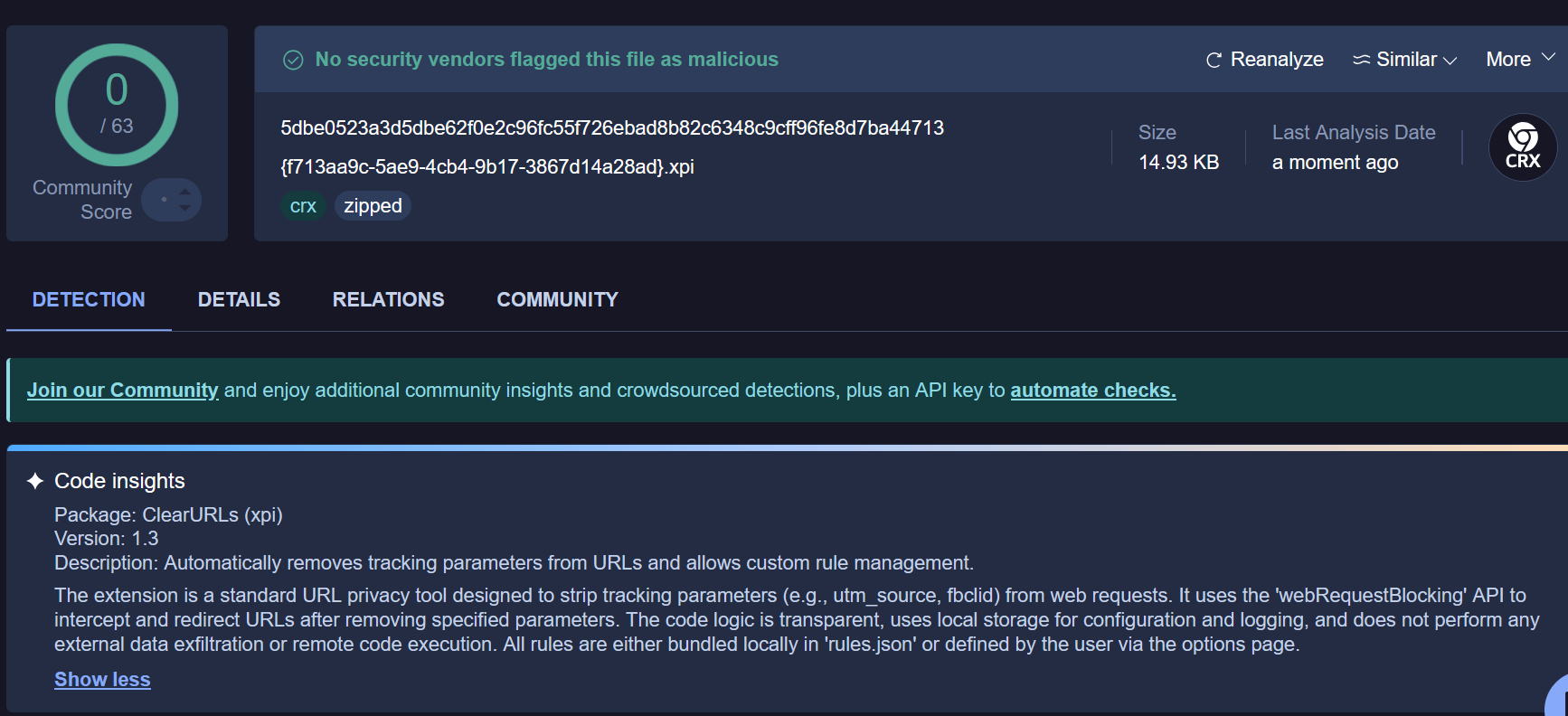
Task: Click the paragraph describing webRequestBlocking API usage
Action: [797, 620]
